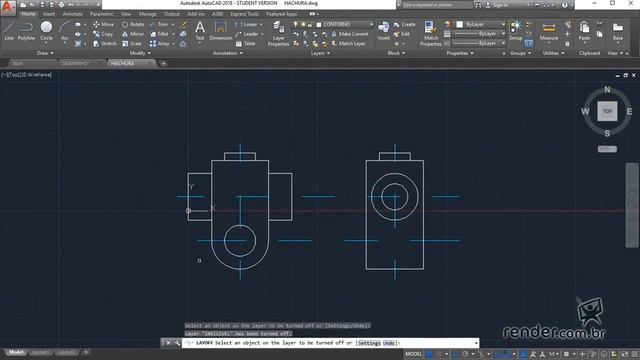
Task: Select the Polyline tool
Action: [x=26, y=31]
